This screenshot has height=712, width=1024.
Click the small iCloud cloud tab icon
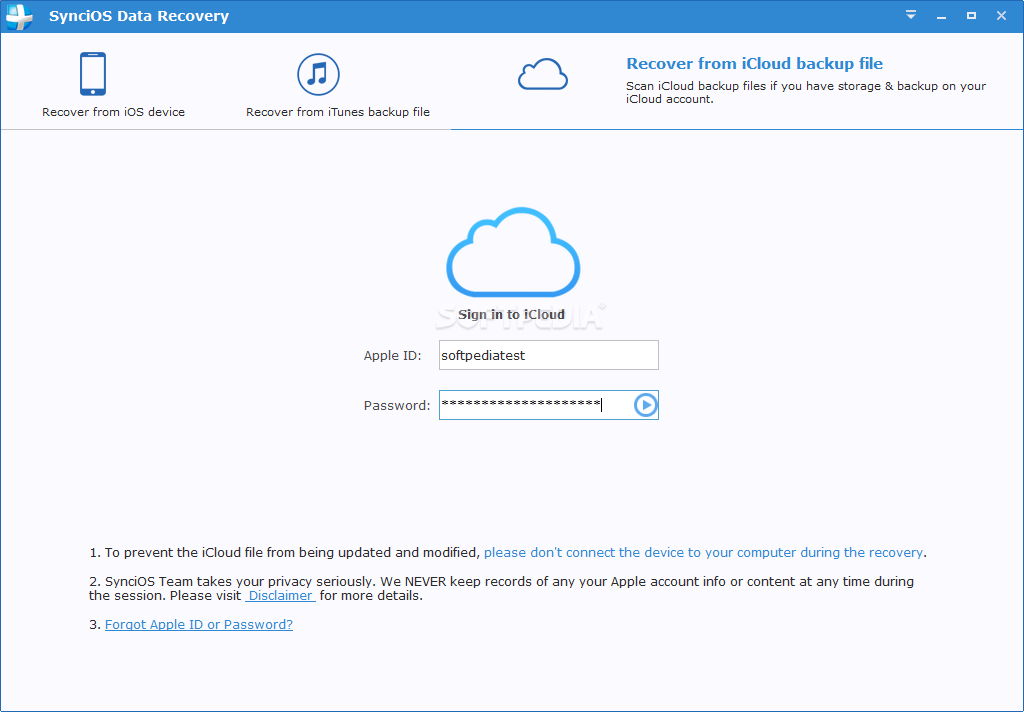543,74
